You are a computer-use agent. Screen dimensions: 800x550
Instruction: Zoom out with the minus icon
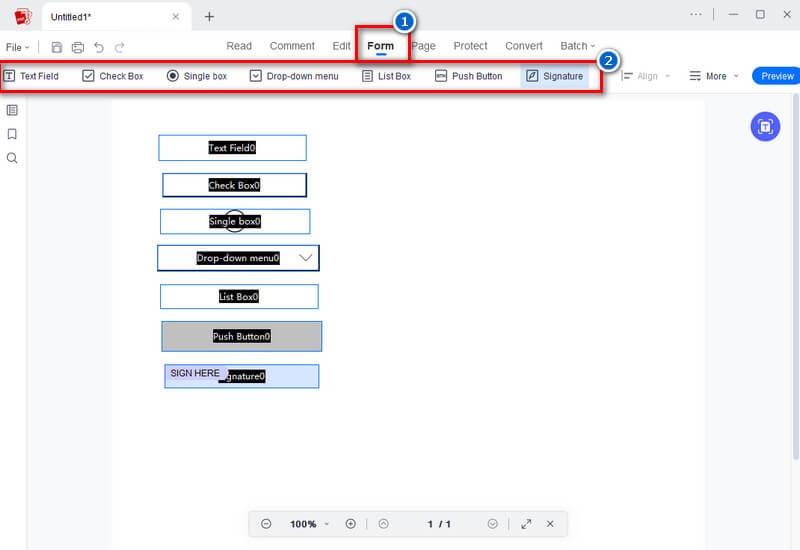click(266, 524)
